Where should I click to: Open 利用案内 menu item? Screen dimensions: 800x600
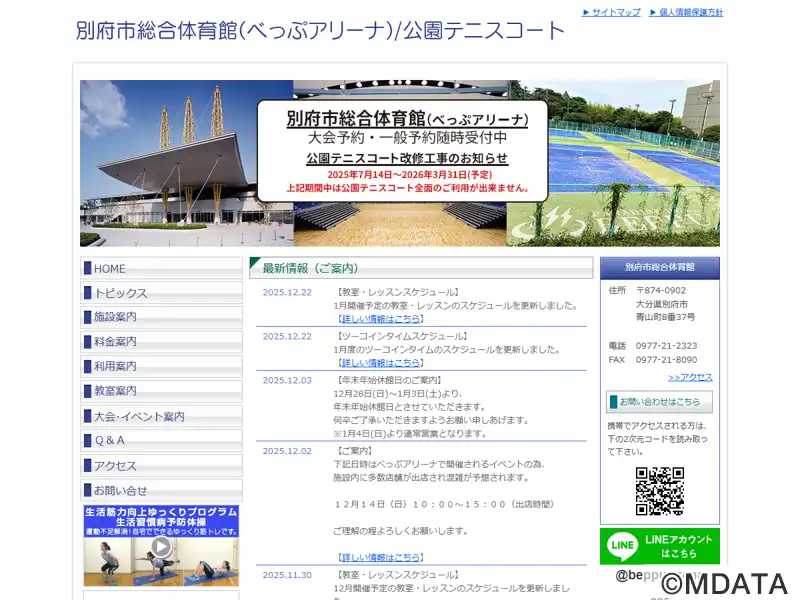[161, 366]
